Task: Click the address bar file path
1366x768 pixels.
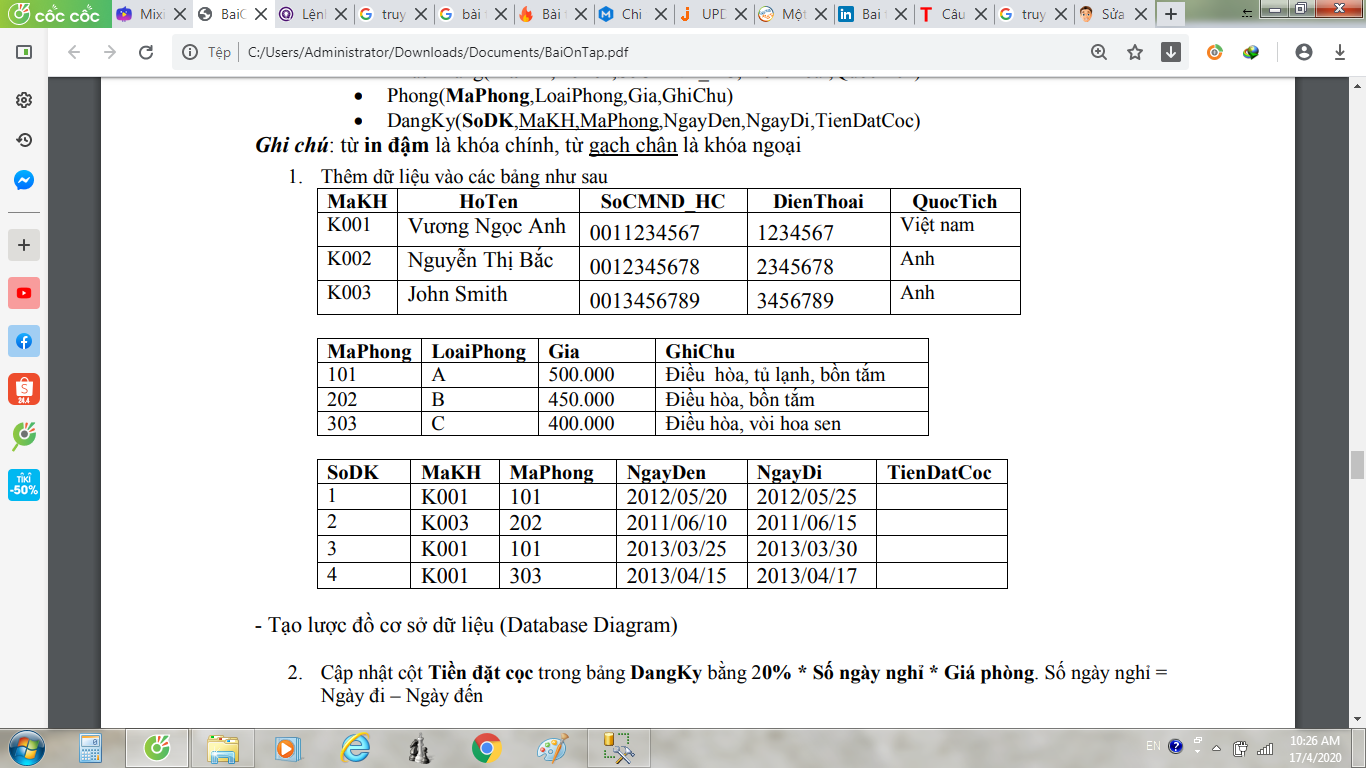Action: [438, 53]
